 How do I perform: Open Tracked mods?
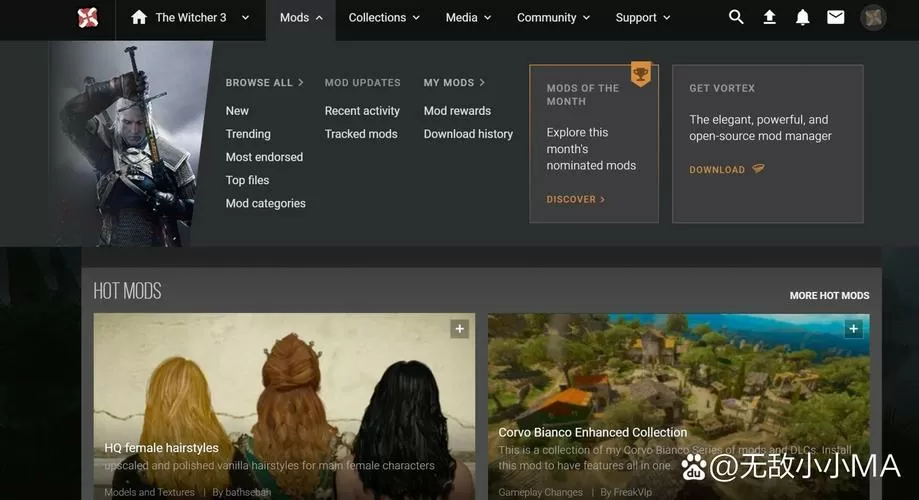(361, 134)
